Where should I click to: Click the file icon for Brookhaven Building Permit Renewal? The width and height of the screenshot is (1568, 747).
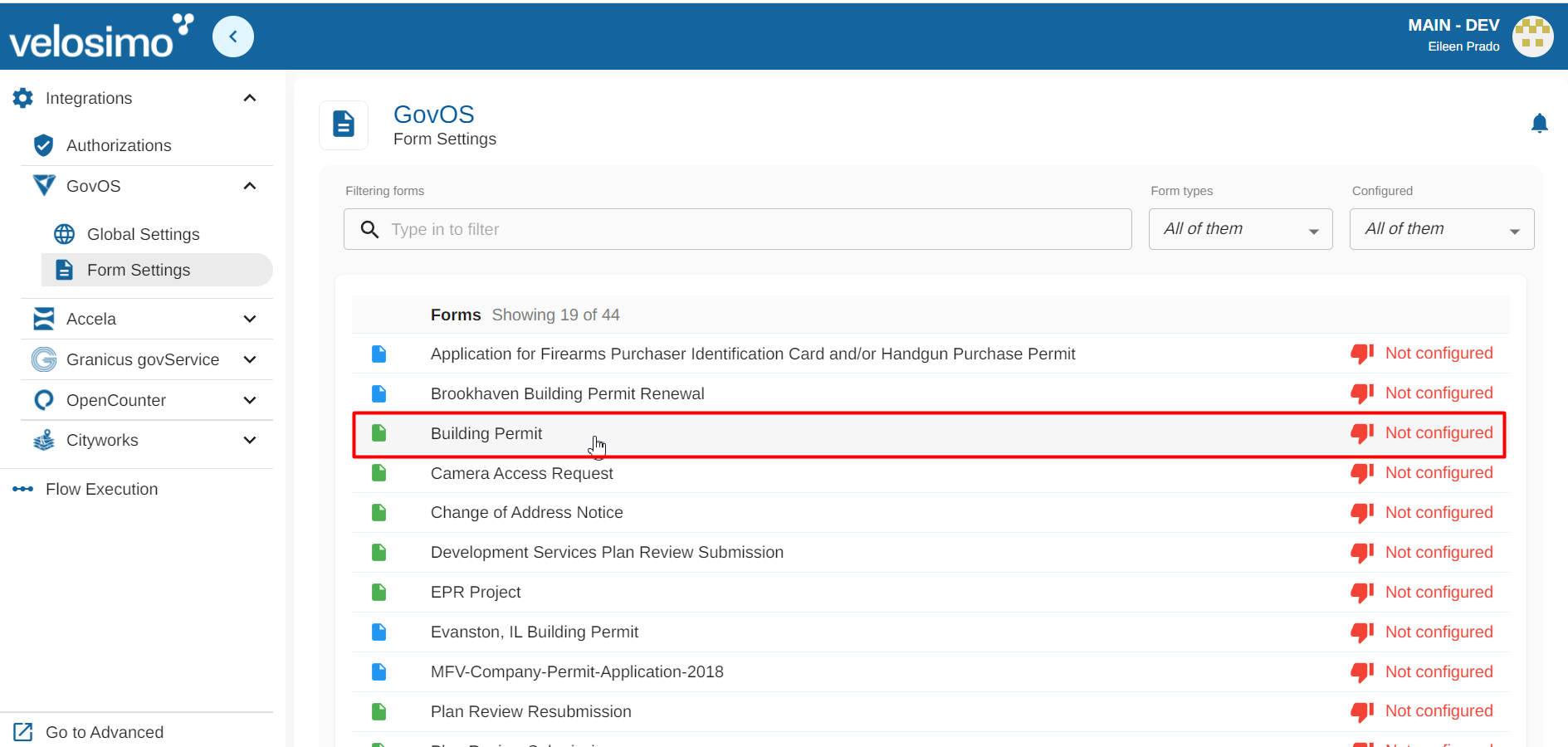pos(379,393)
